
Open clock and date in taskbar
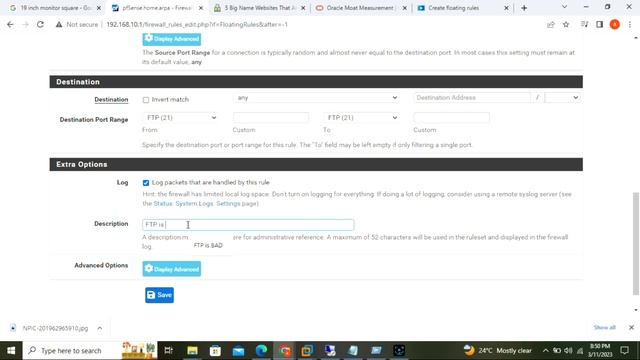(x=600, y=350)
